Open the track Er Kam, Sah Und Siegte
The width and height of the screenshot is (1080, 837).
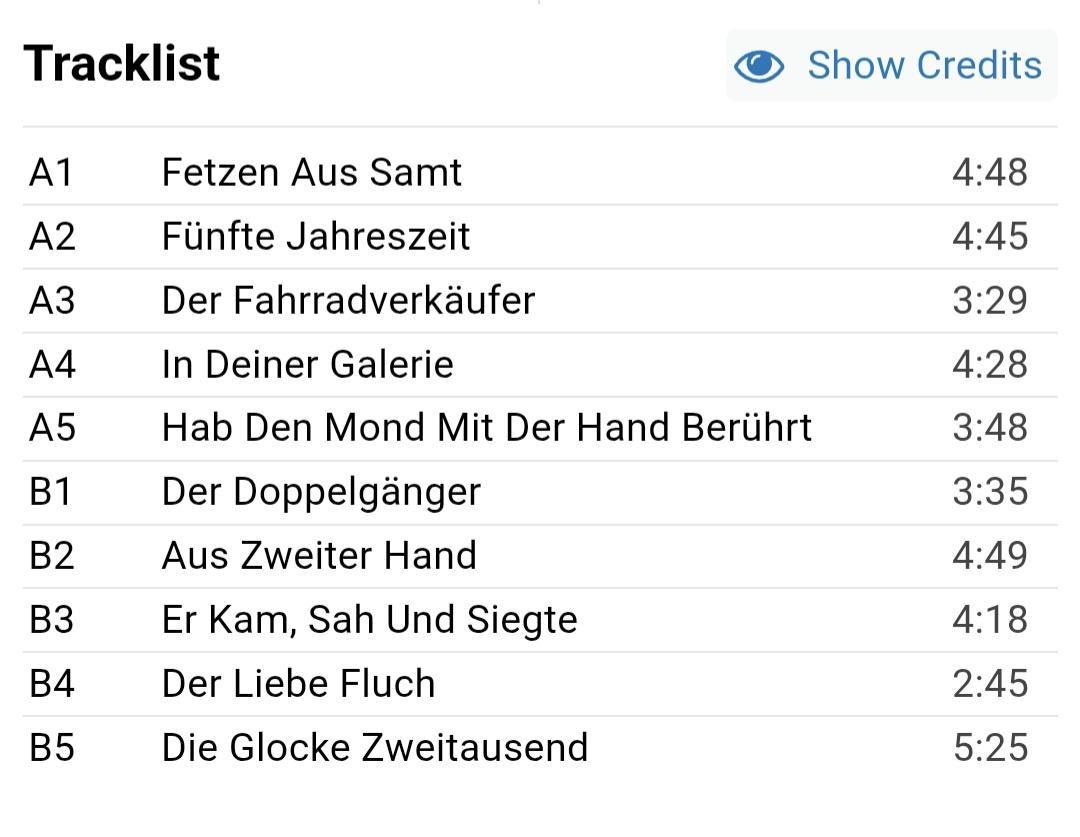click(x=369, y=620)
